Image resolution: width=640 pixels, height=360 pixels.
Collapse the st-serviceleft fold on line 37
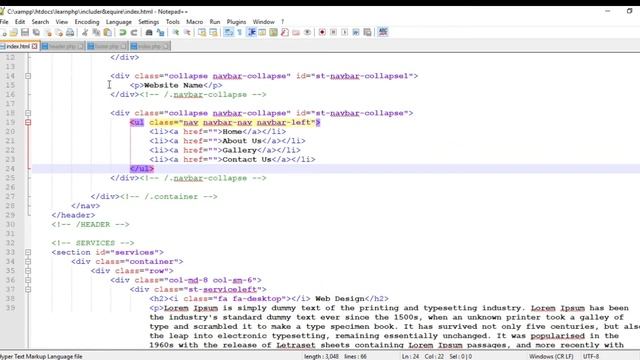pos(28,289)
